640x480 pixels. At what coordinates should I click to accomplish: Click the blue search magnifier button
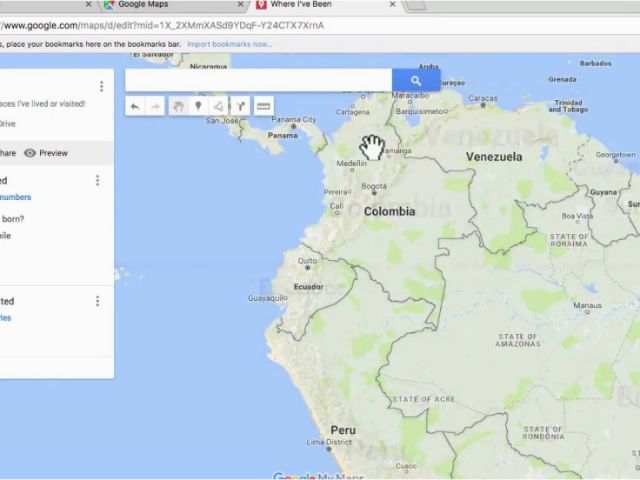416,80
